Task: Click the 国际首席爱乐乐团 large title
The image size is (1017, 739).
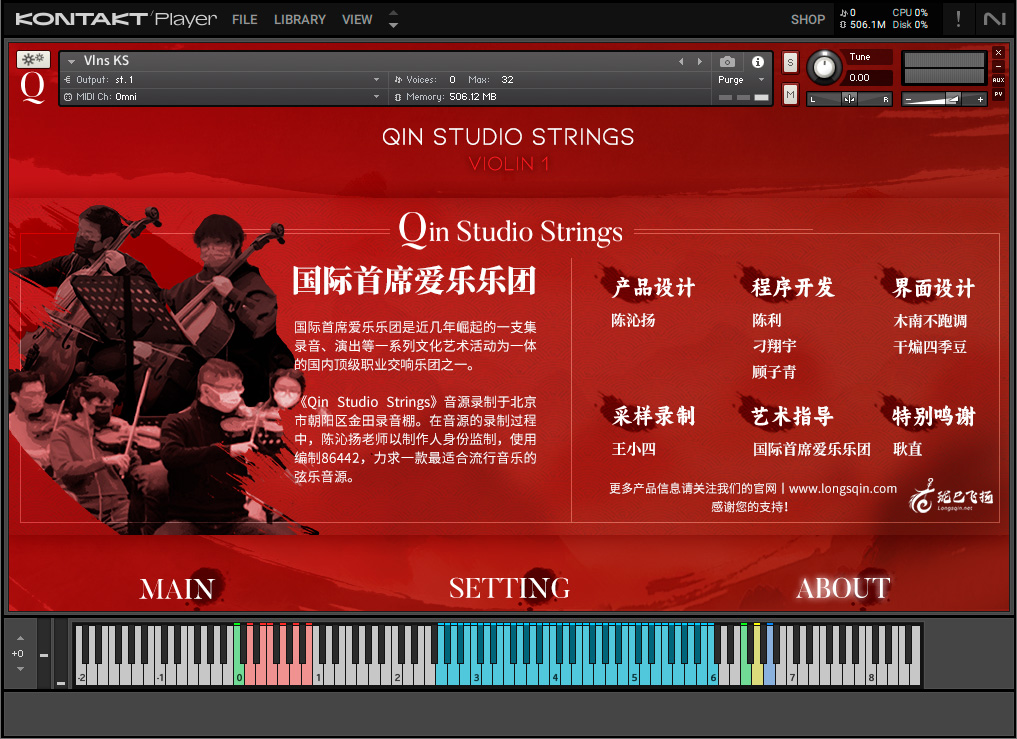Action: 414,281
